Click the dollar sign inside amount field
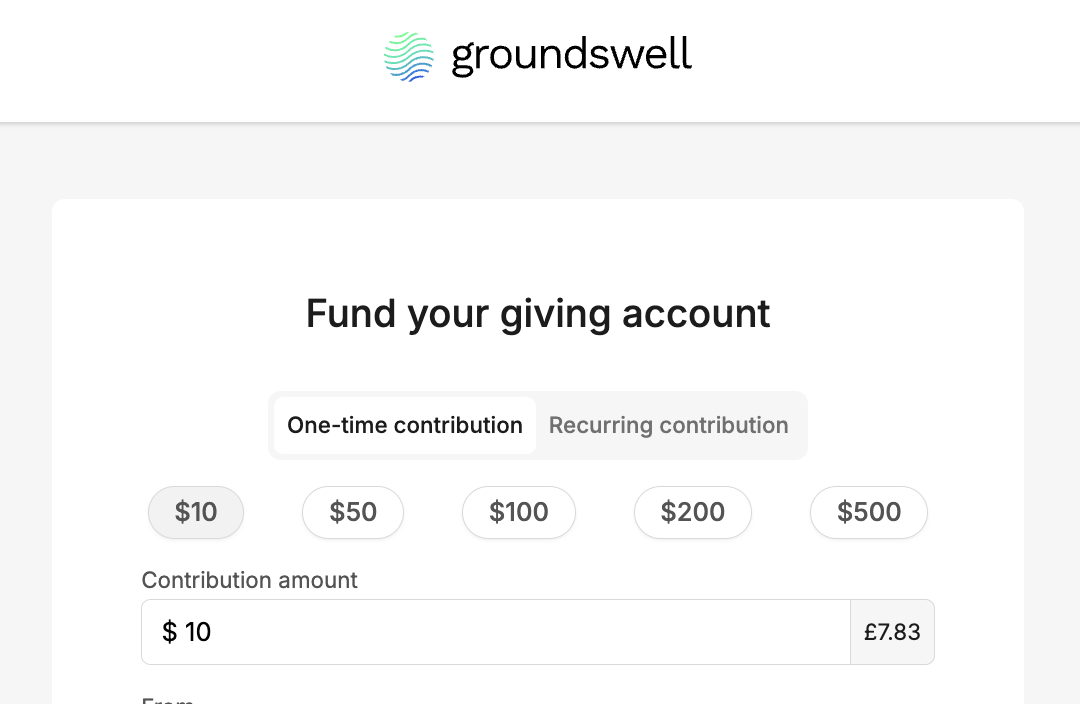Screen dimensions: 1080x704 (x=169, y=632)
